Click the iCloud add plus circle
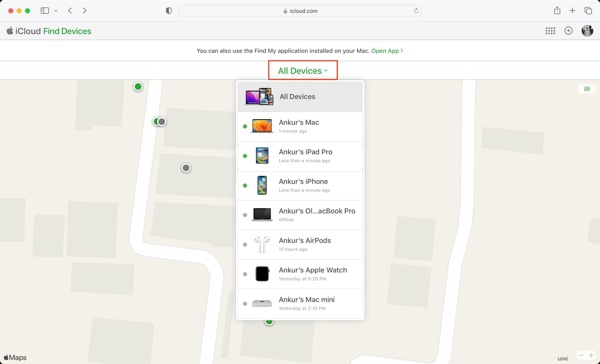 (x=569, y=31)
